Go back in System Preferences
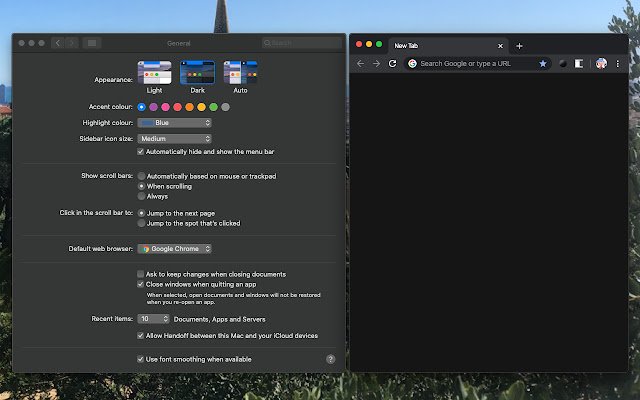The height and width of the screenshot is (400, 640). [x=58, y=43]
